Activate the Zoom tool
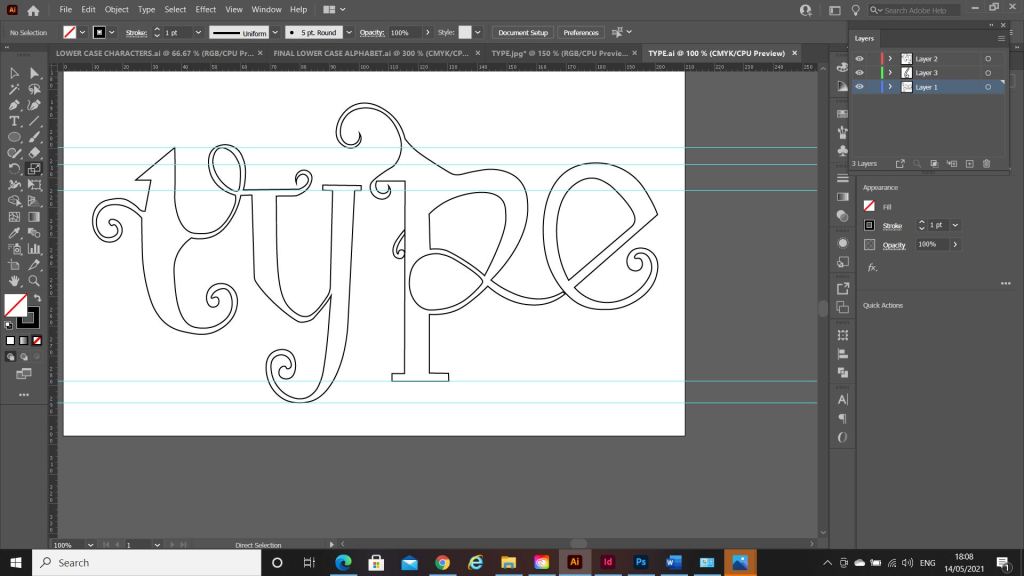This screenshot has height=576, width=1024. pyautogui.click(x=34, y=281)
